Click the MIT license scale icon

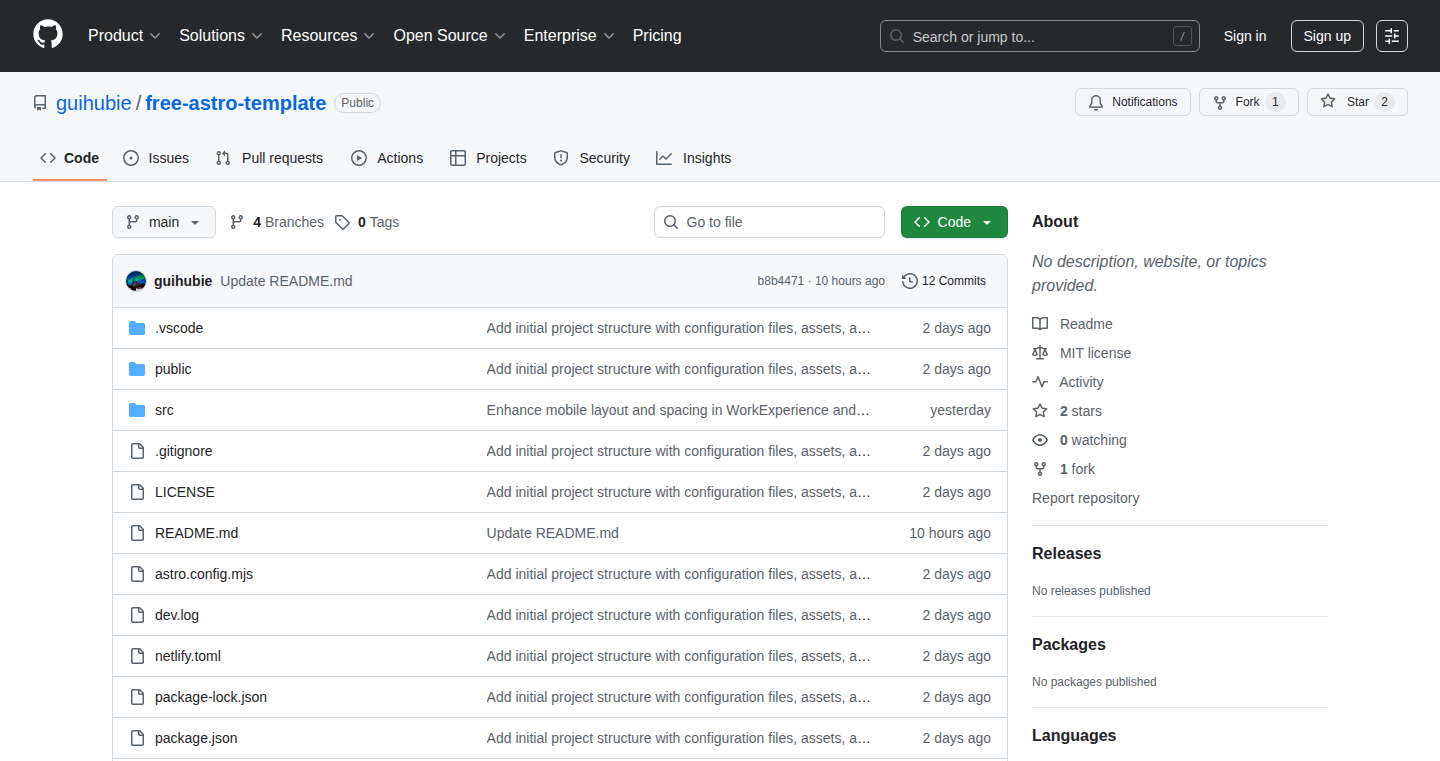[1040, 353]
